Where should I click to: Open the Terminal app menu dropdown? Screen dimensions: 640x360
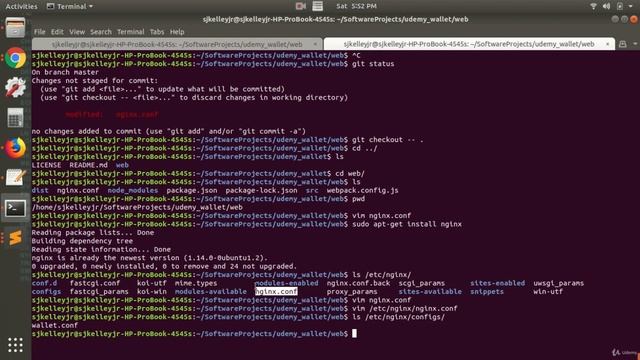pos(70,6)
